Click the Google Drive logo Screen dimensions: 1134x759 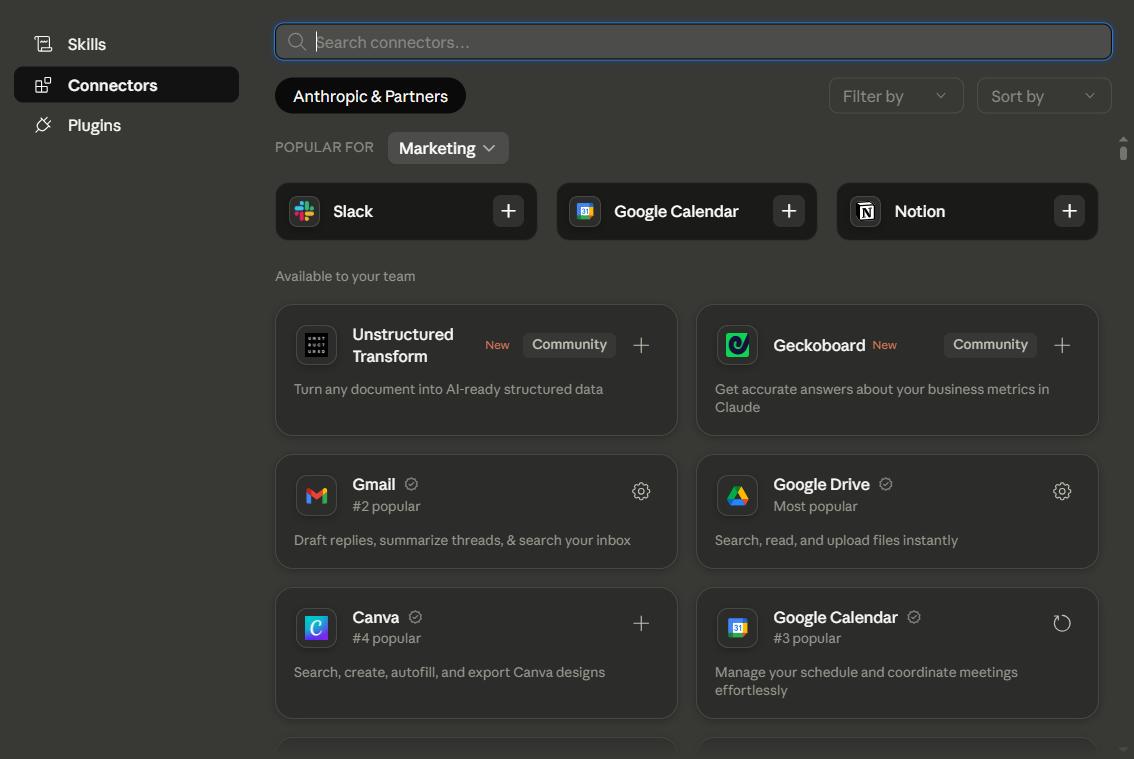(737, 496)
